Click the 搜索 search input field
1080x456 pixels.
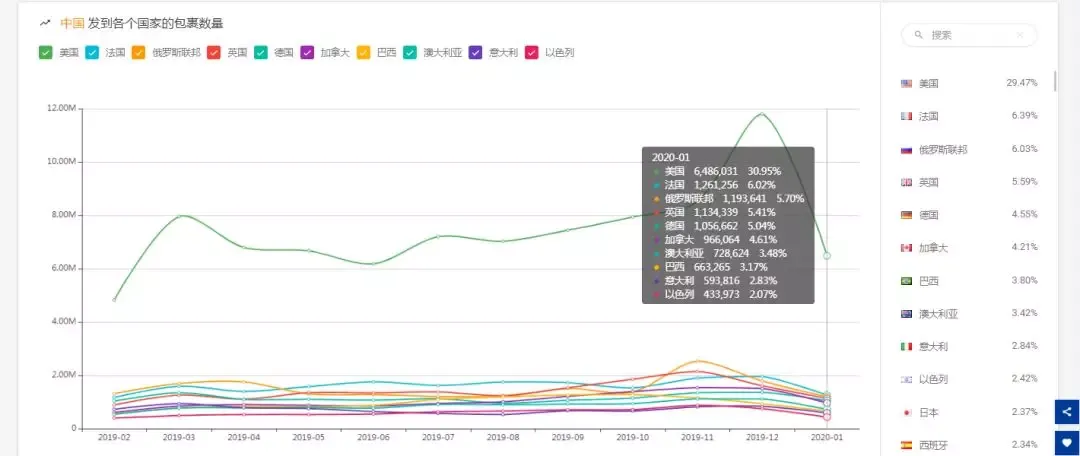click(x=969, y=34)
